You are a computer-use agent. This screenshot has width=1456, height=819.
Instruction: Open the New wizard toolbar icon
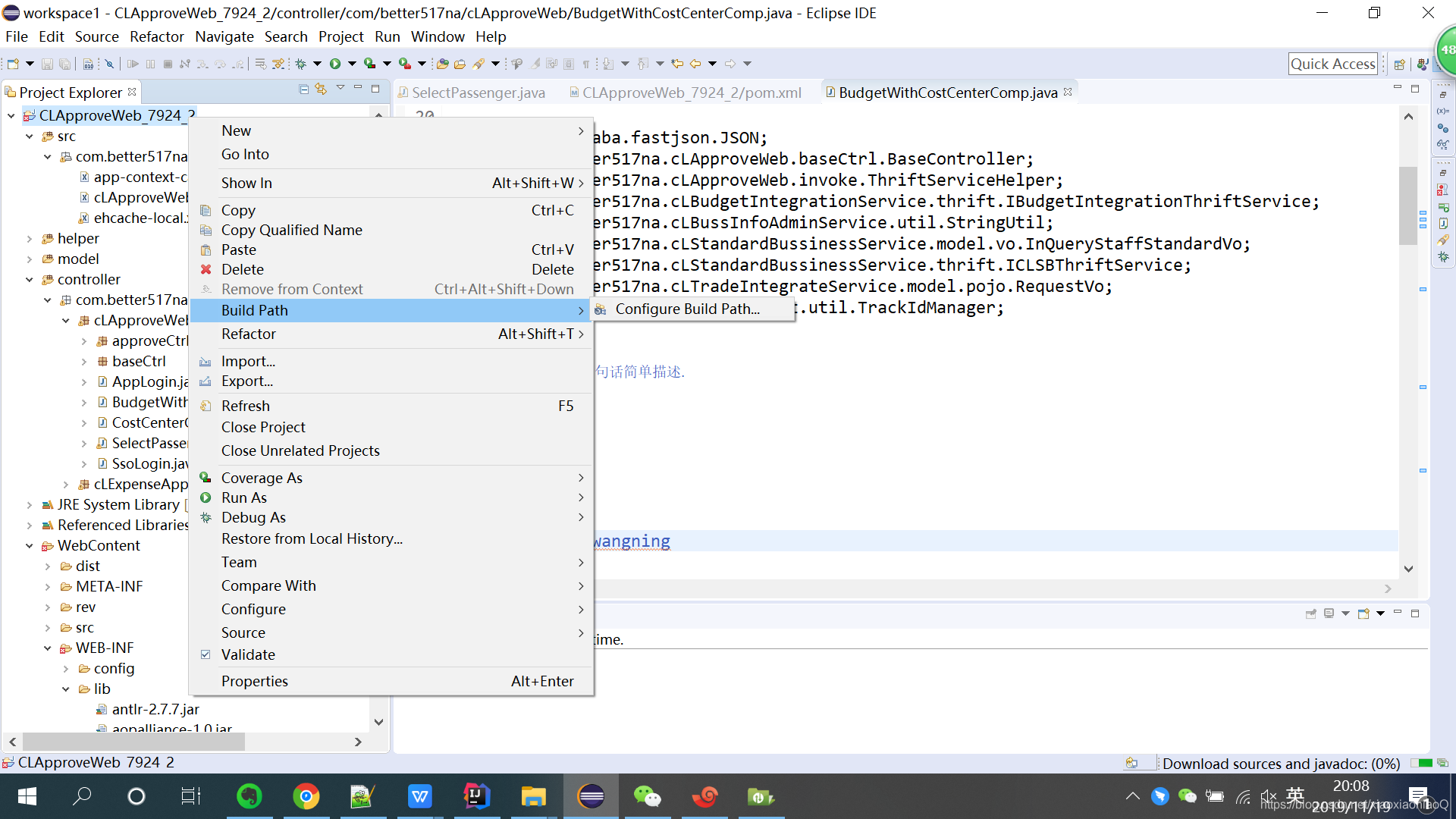tap(14, 64)
